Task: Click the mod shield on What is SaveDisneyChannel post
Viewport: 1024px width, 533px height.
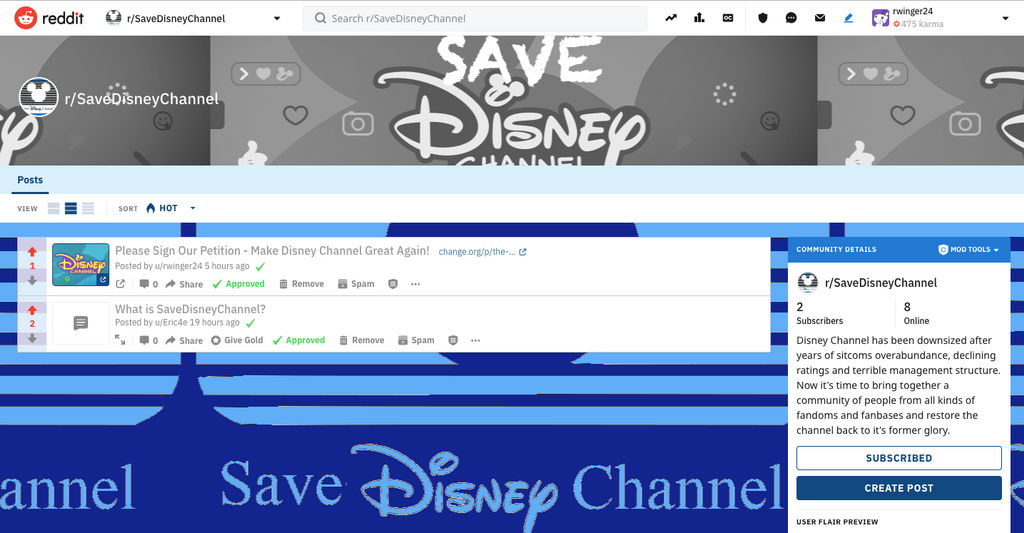Action: pyautogui.click(x=453, y=340)
